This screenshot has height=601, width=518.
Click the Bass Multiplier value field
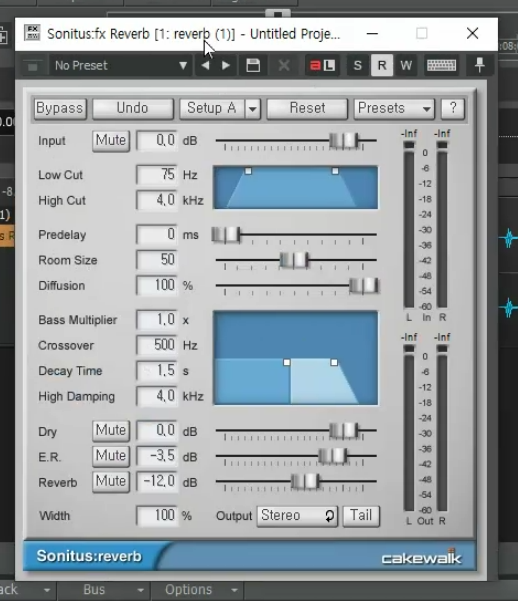click(157, 320)
